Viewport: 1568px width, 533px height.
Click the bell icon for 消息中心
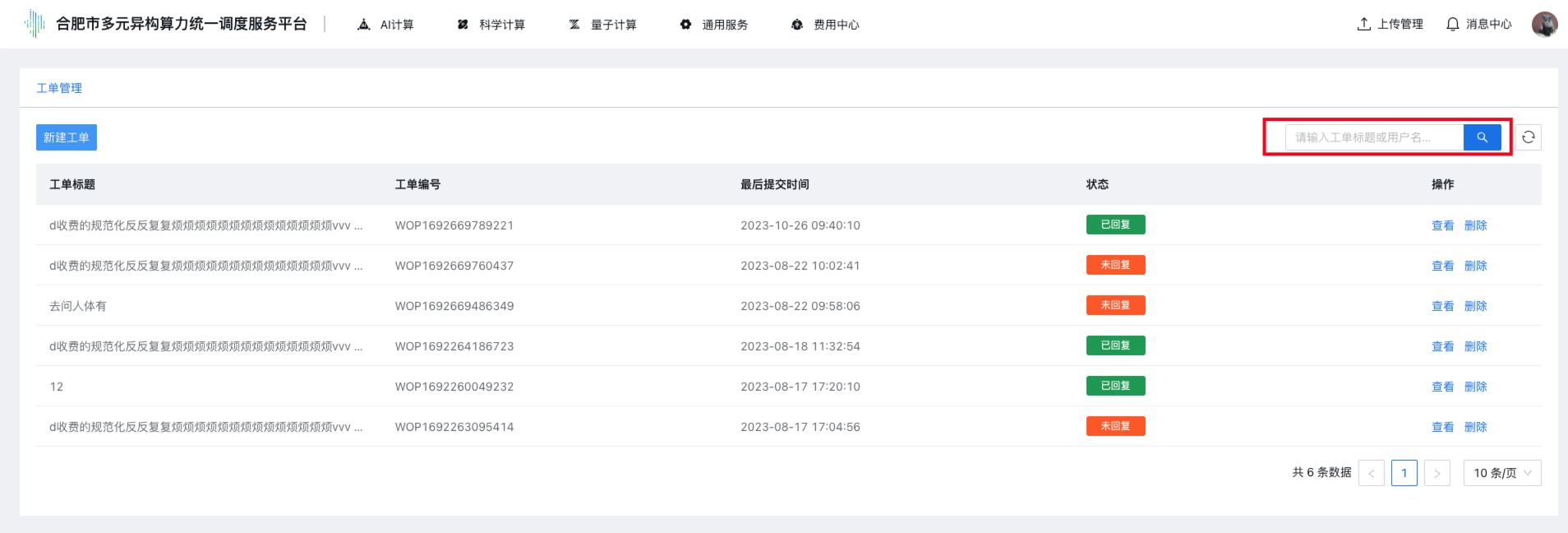(x=1452, y=25)
